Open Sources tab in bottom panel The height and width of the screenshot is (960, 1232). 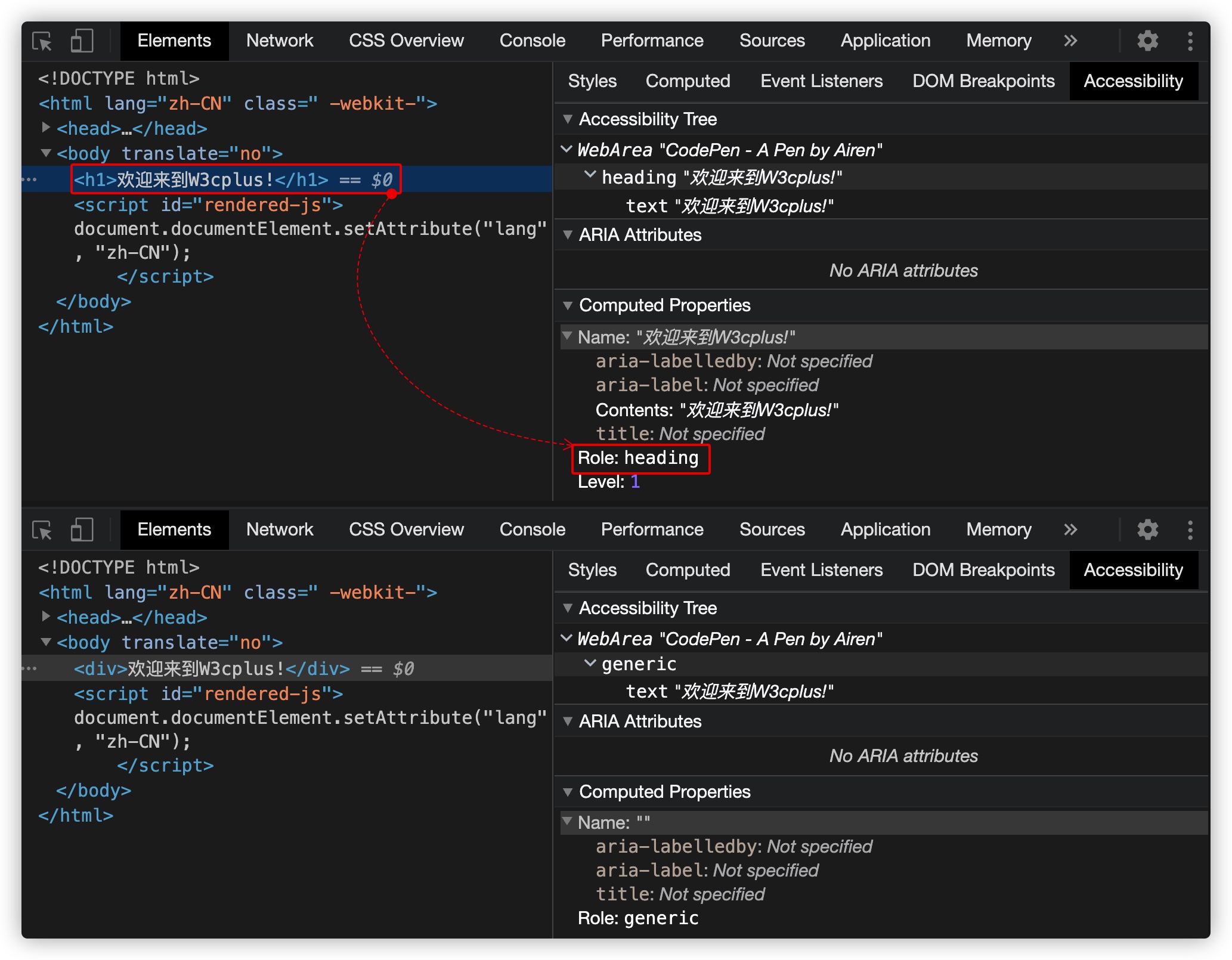click(772, 530)
